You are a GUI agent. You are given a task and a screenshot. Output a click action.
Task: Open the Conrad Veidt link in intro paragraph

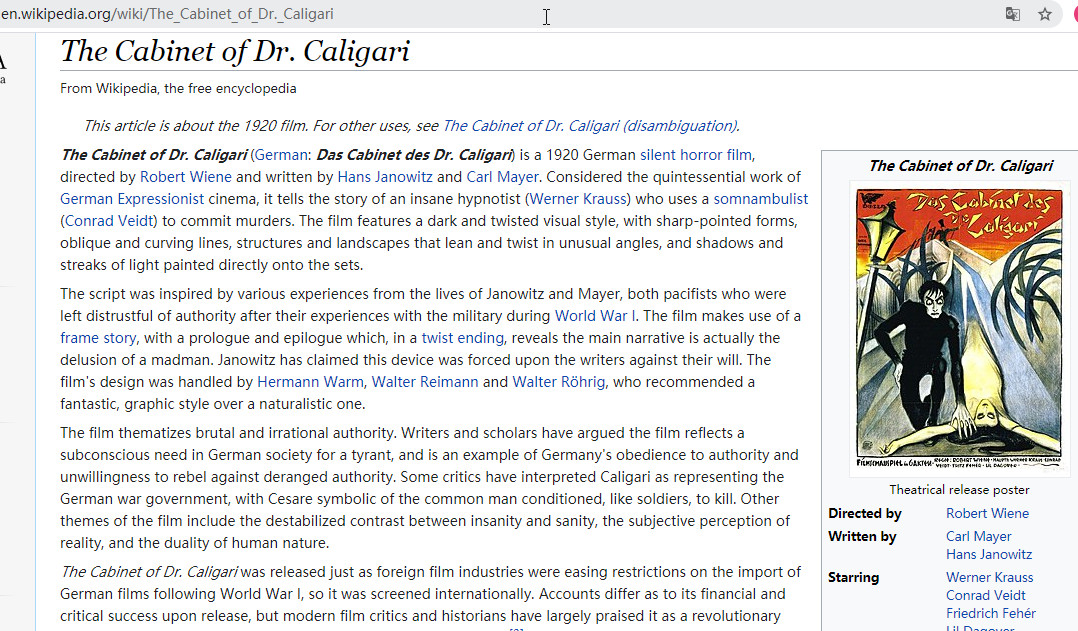[x=109, y=221]
